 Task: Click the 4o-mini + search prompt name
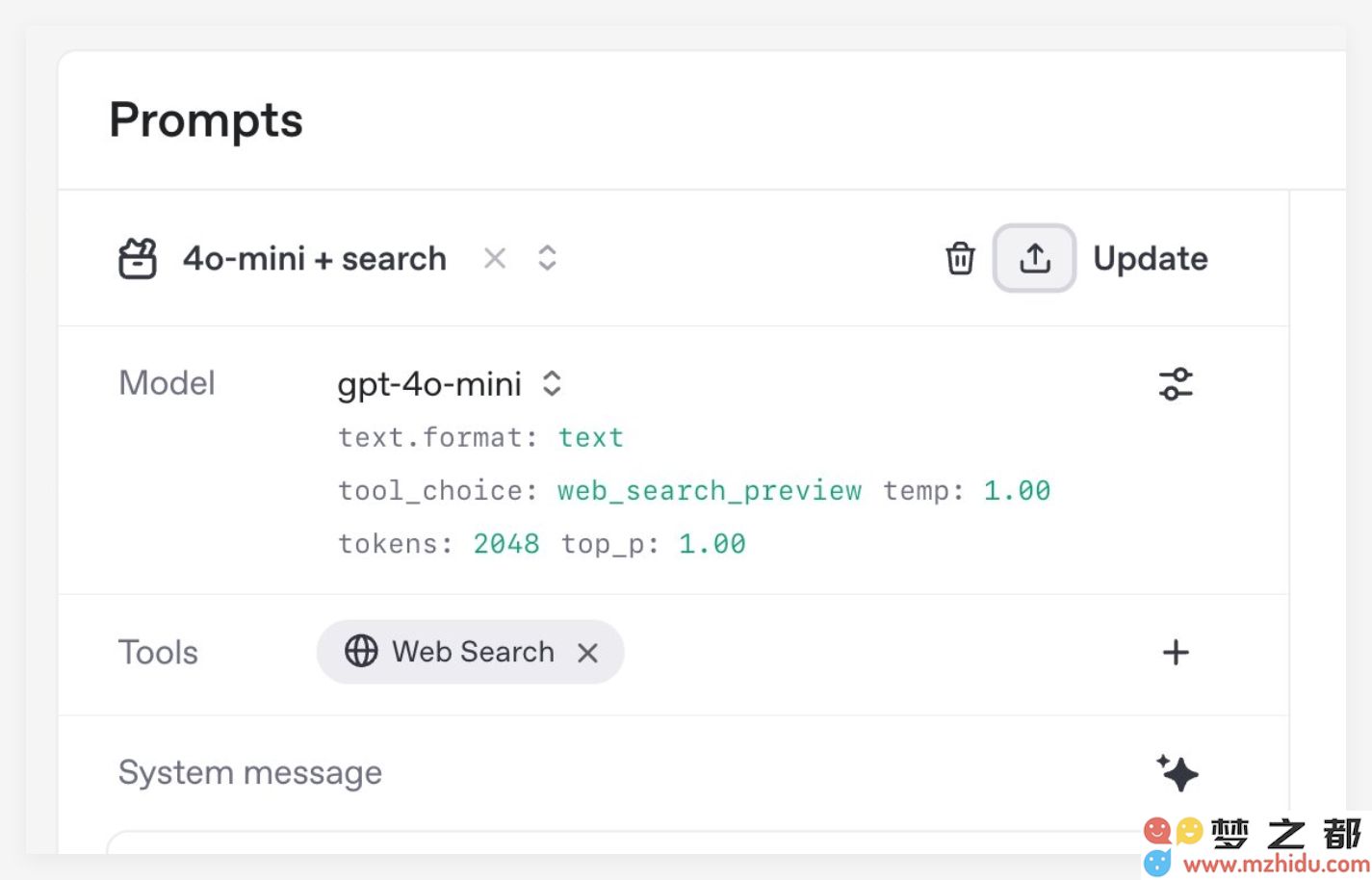(x=315, y=258)
